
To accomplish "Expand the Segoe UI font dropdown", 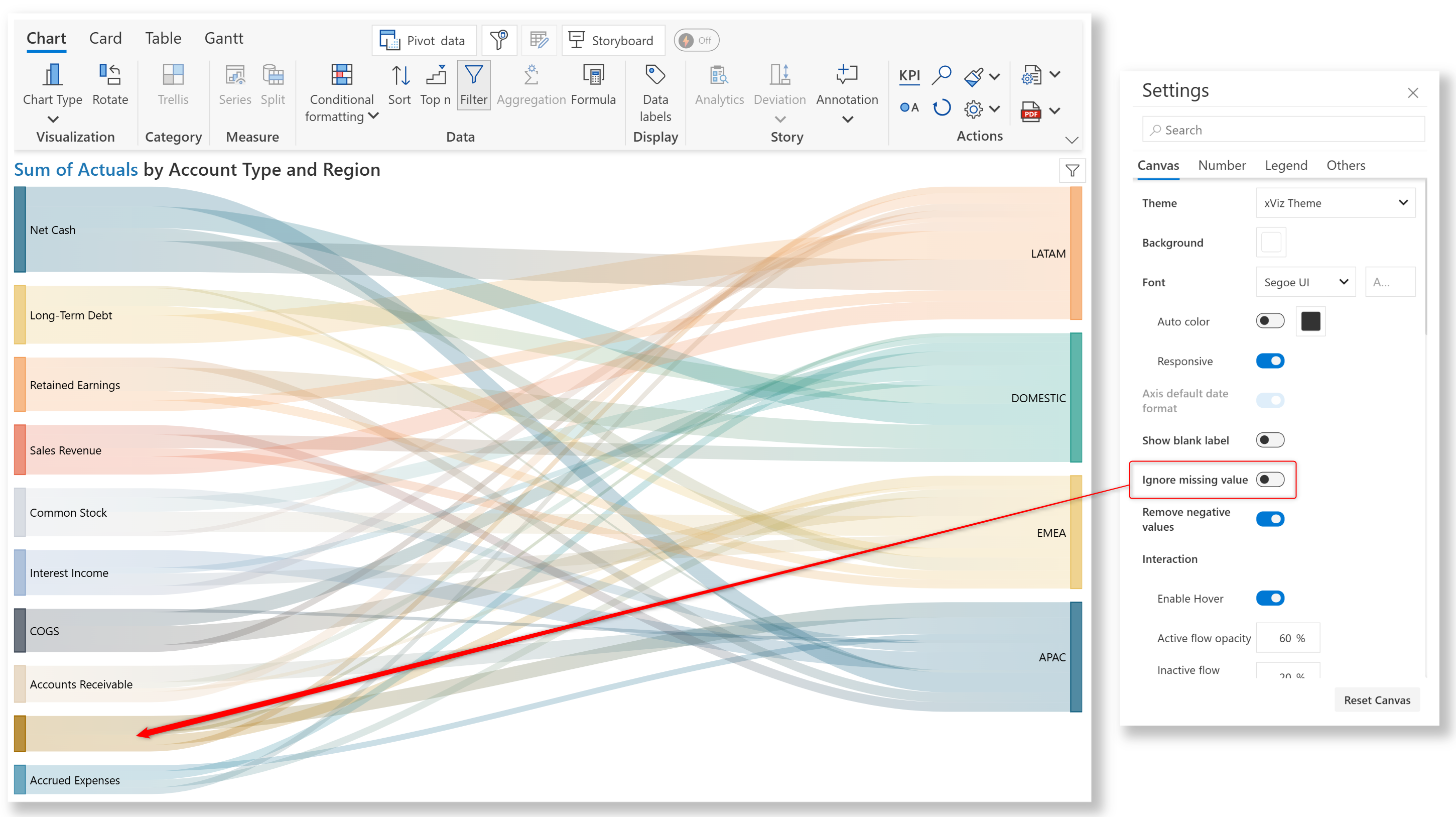I will pos(1305,282).
